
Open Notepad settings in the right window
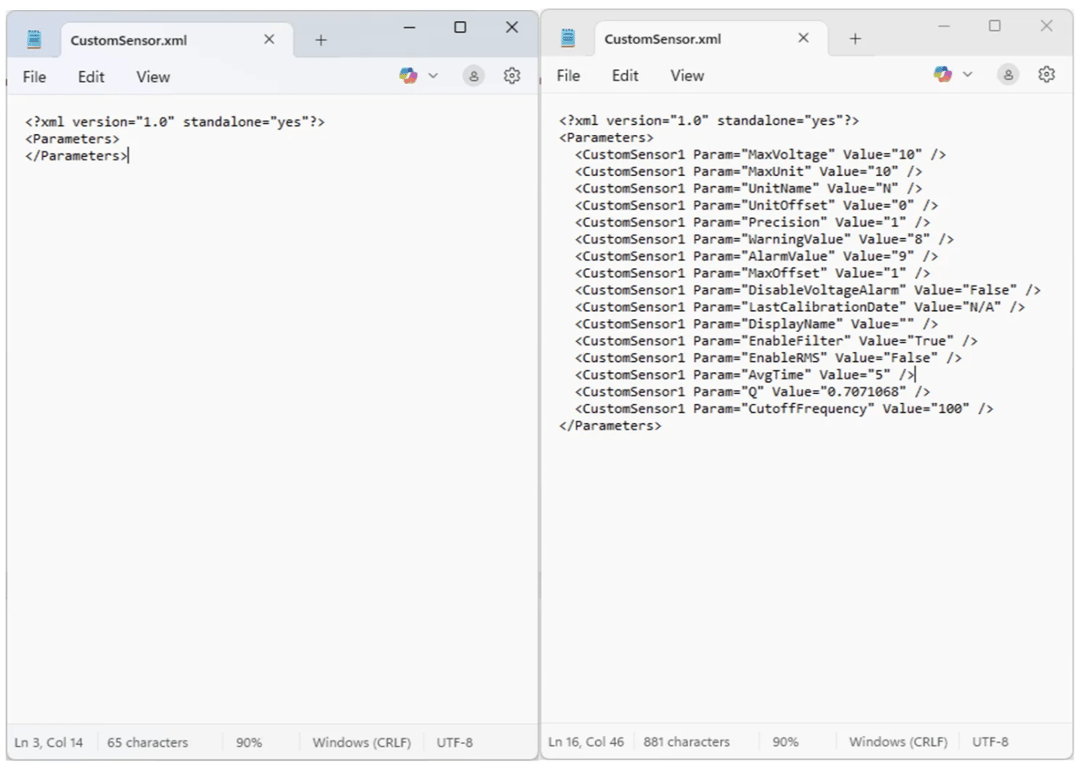tap(1046, 74)
